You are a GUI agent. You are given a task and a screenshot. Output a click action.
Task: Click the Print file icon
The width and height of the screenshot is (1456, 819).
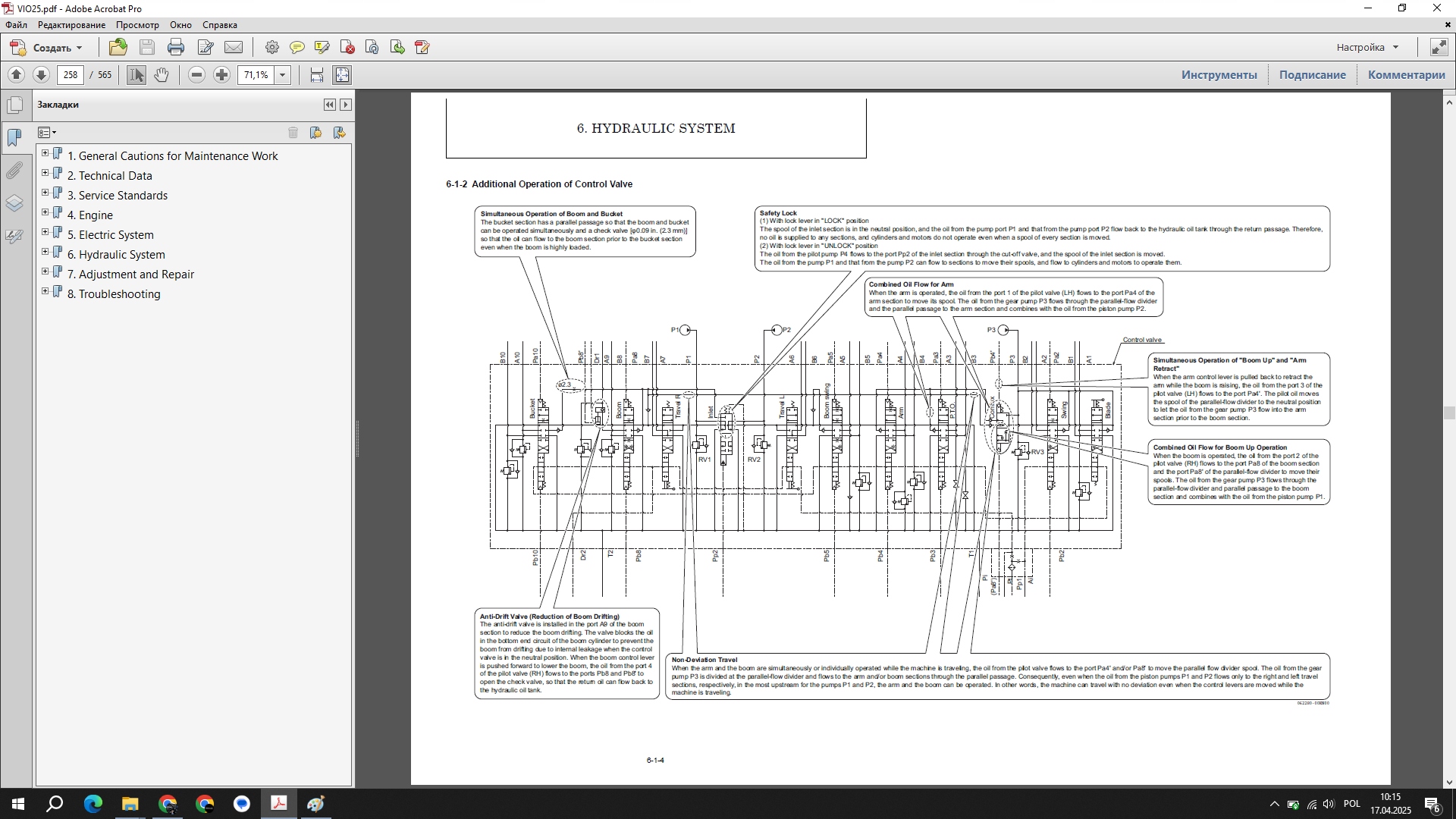pos(176,48)
